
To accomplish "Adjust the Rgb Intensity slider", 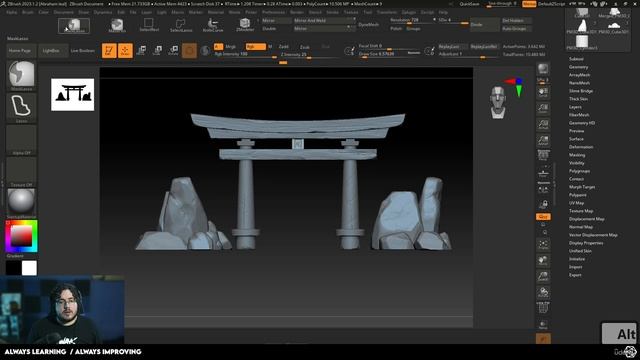I will point(245,54).
